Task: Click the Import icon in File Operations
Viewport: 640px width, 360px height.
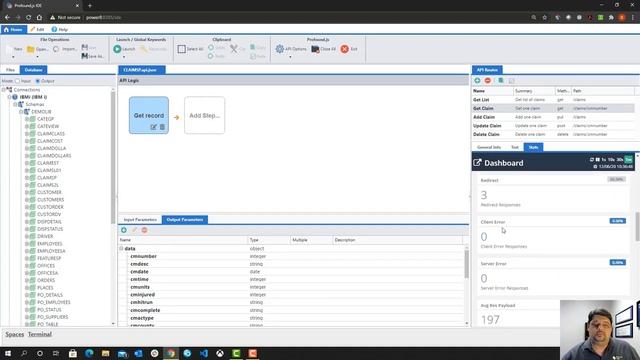Action: (56, 49)
